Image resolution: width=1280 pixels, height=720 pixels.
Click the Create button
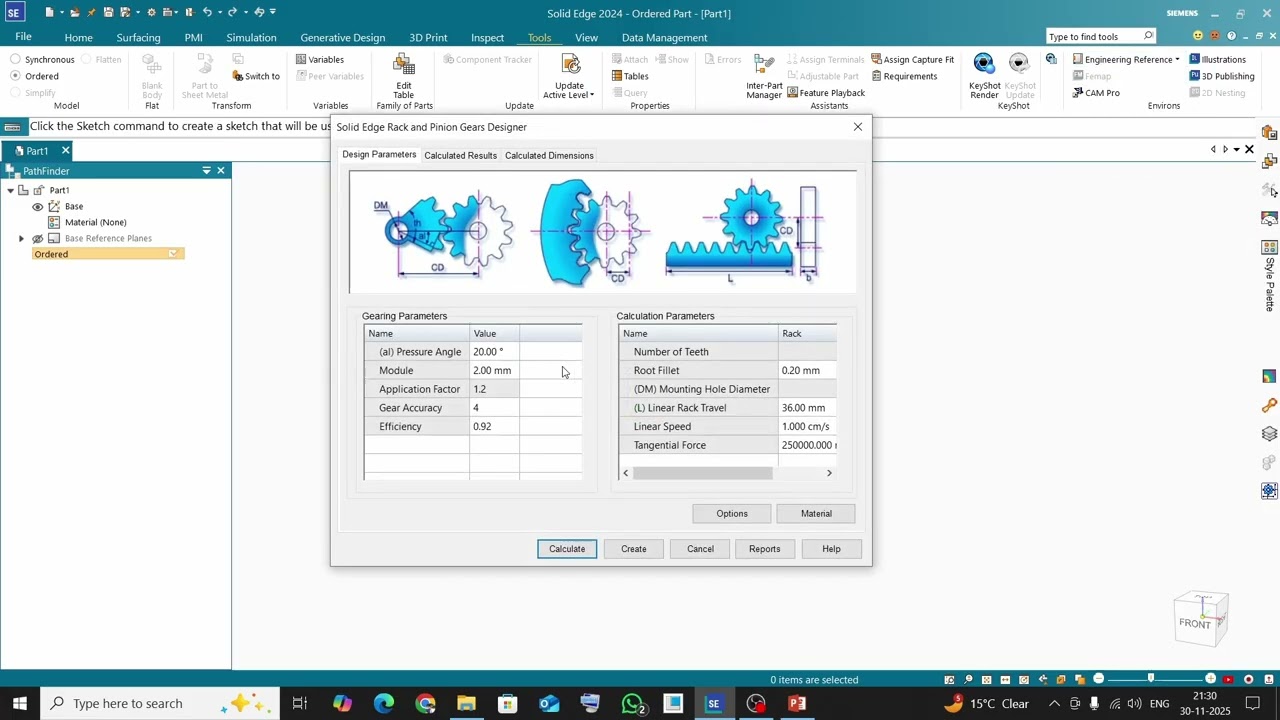[634, 549]
